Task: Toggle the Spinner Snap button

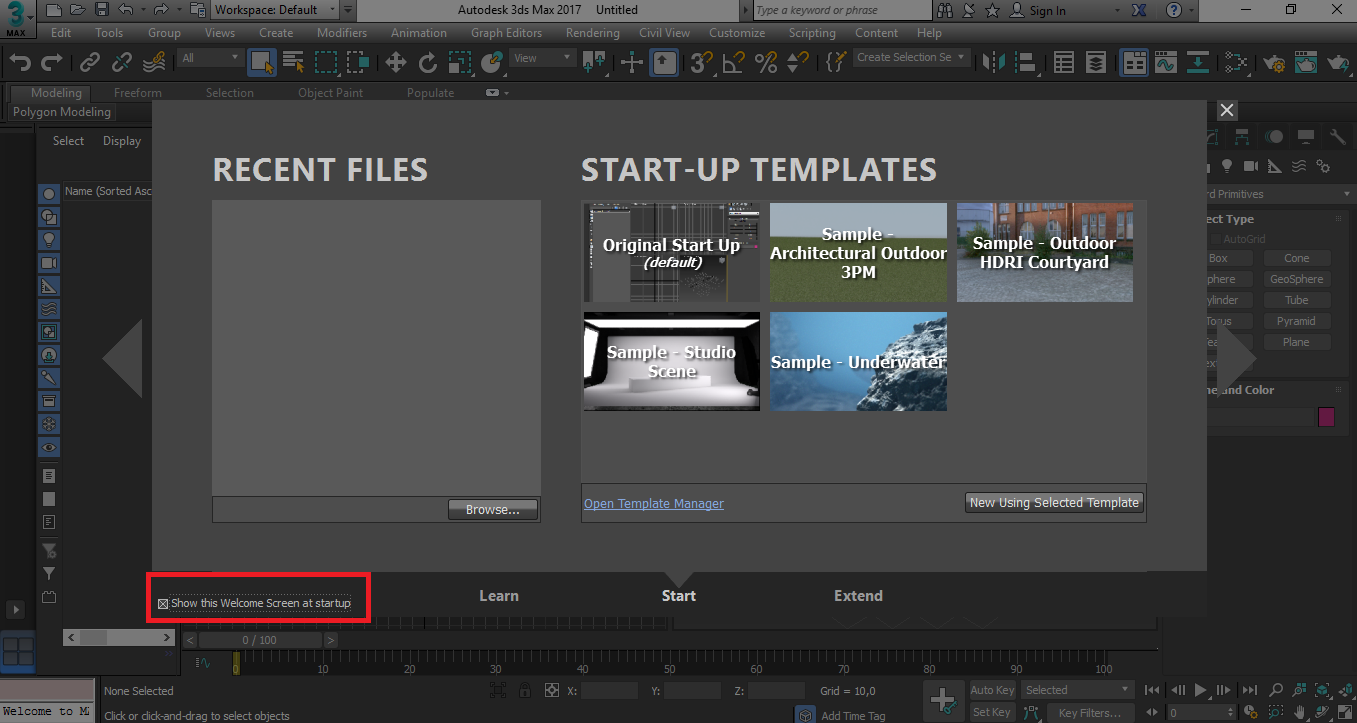Action: pos(798,62)
